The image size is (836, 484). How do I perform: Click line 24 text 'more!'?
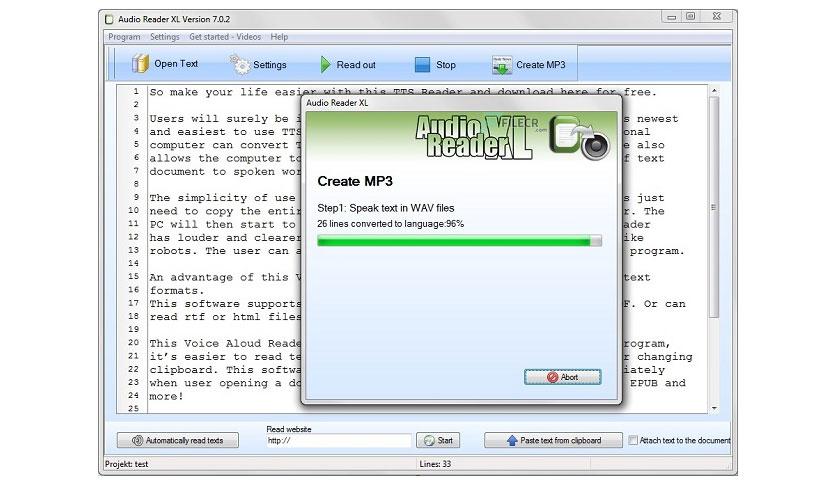pos(166,396)
